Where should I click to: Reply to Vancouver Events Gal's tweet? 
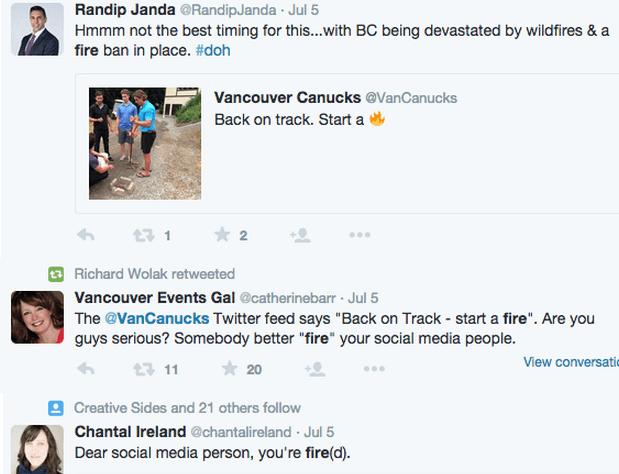click(x=86, y=369)
